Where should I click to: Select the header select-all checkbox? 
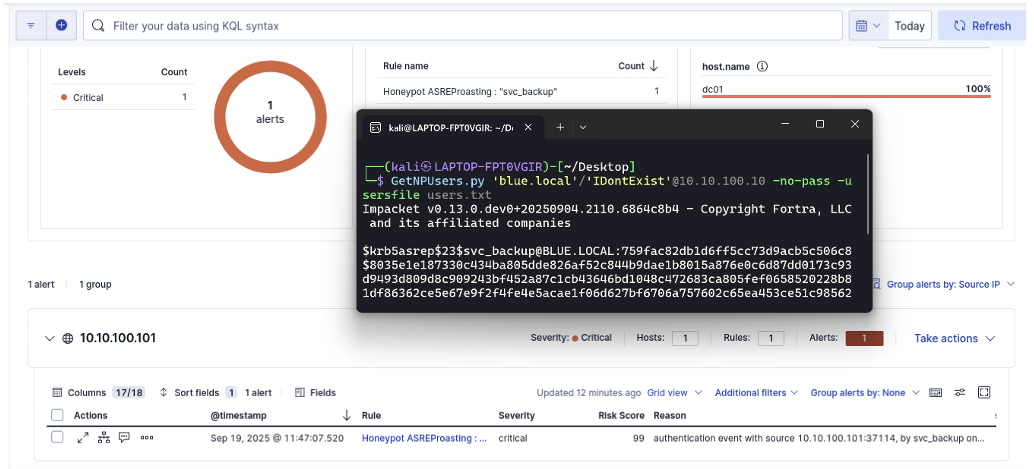click(x=57, y=415)
